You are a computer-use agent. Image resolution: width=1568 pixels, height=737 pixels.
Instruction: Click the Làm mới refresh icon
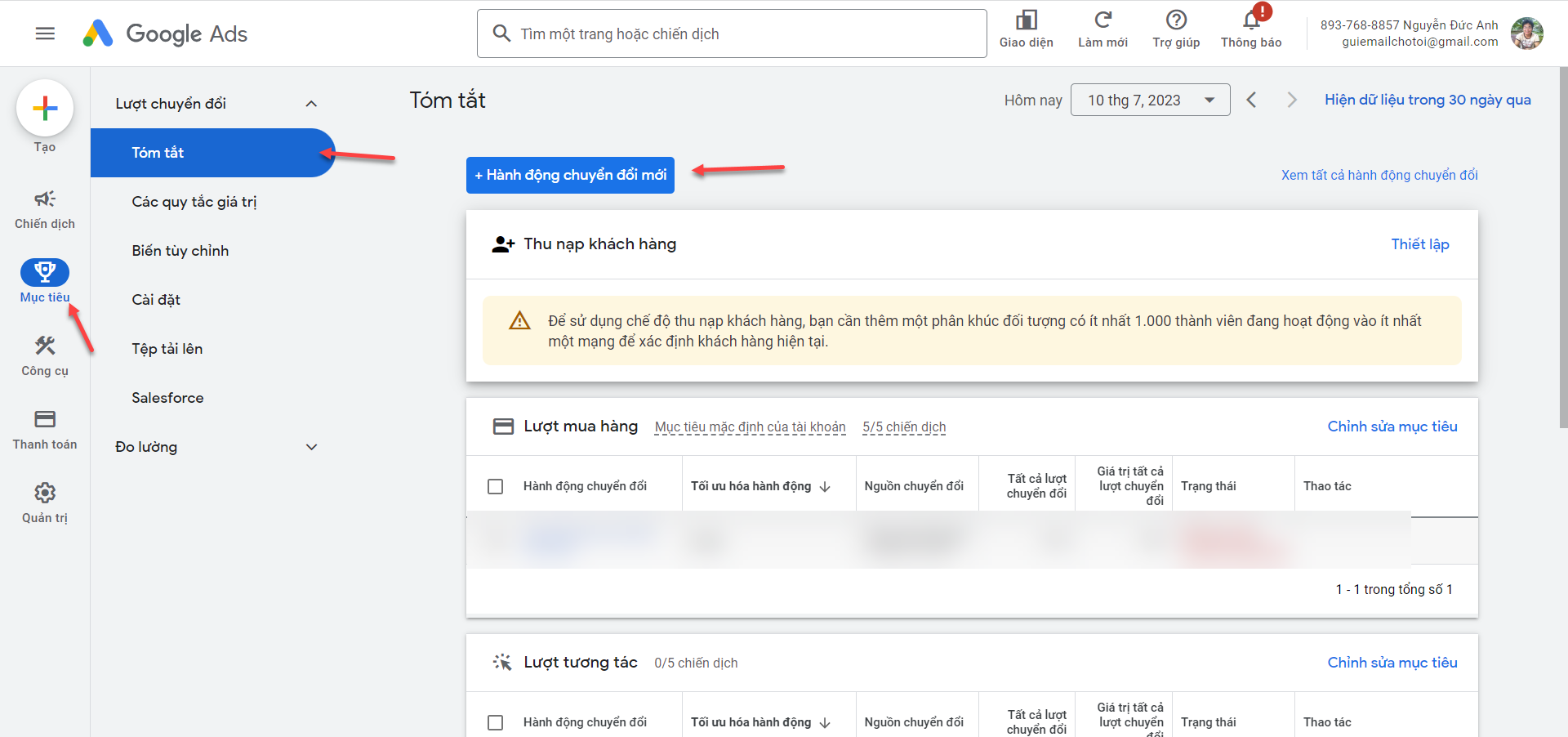pos(1102,20)
